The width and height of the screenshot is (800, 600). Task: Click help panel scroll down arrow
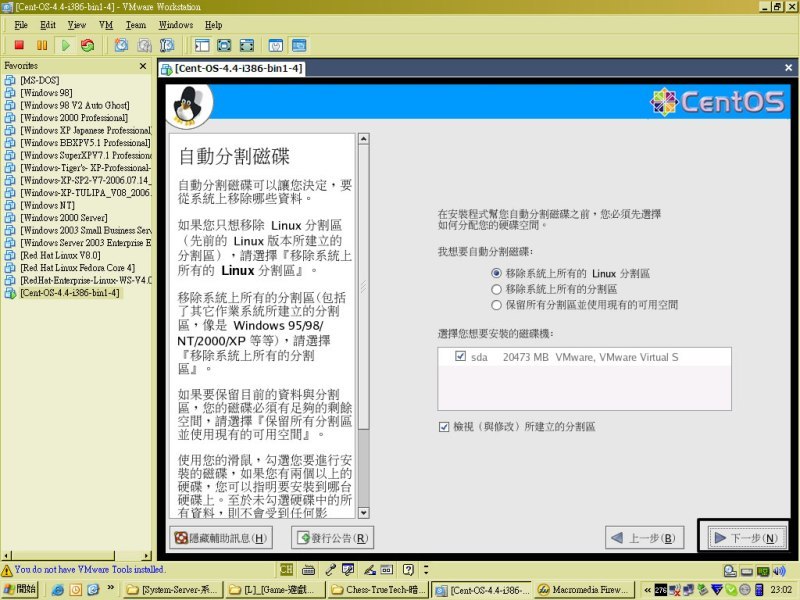[363, 513]
